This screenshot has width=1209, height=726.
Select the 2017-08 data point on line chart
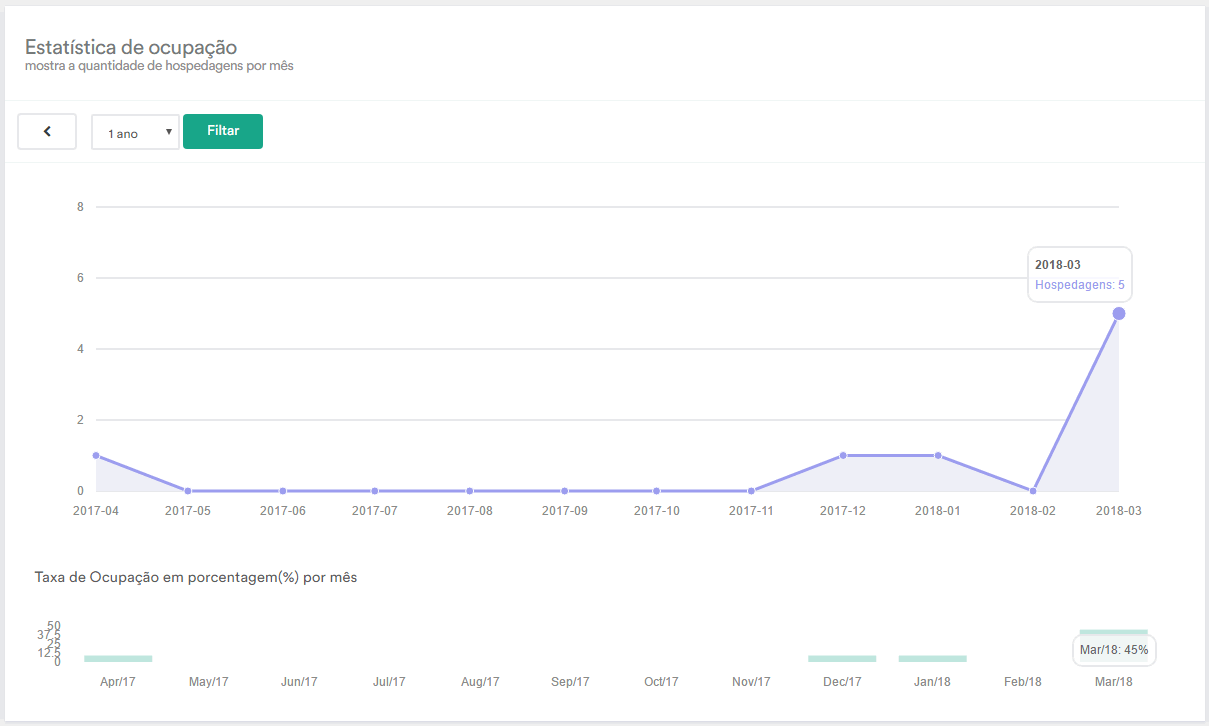(469, 491)
